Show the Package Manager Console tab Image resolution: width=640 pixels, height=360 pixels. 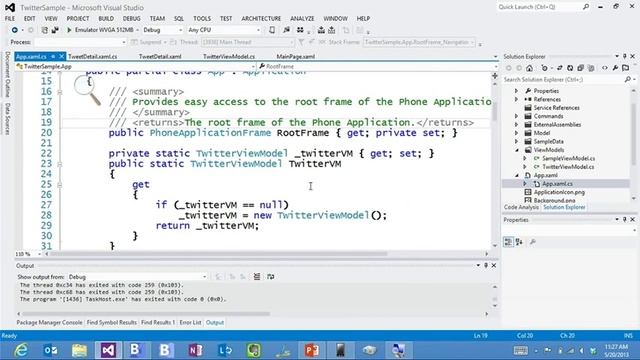click(x=49, y=322)
